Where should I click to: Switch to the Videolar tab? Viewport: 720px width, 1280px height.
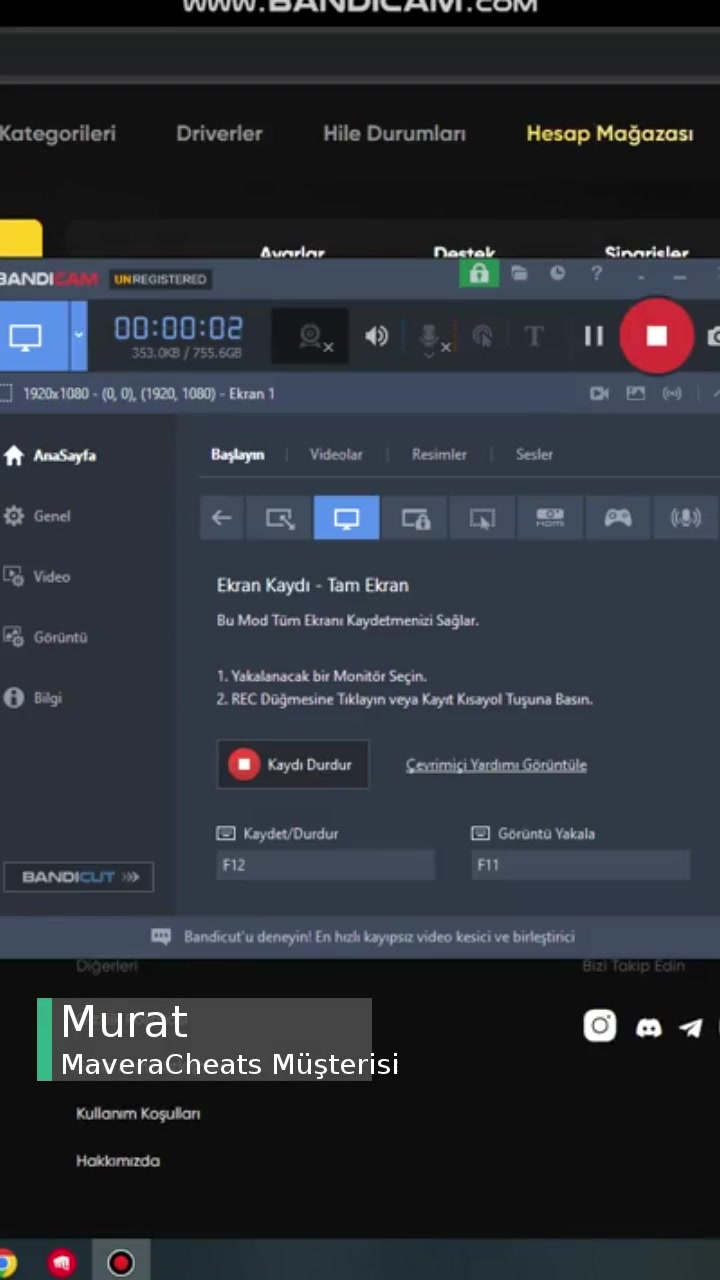(336, 454)
